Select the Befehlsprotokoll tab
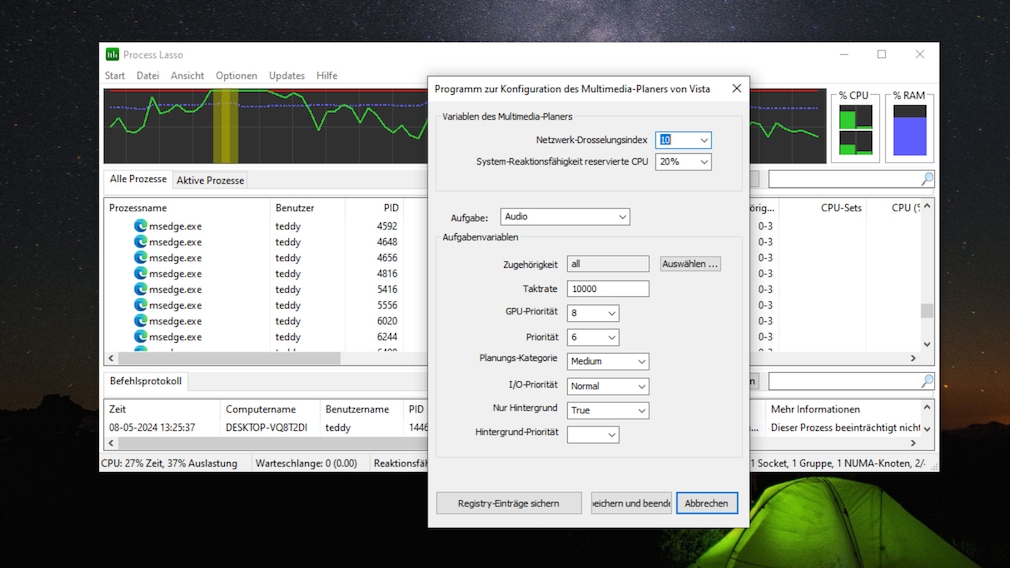The width and height of the screenshot is (1010, 568). [x=146, y=381]
